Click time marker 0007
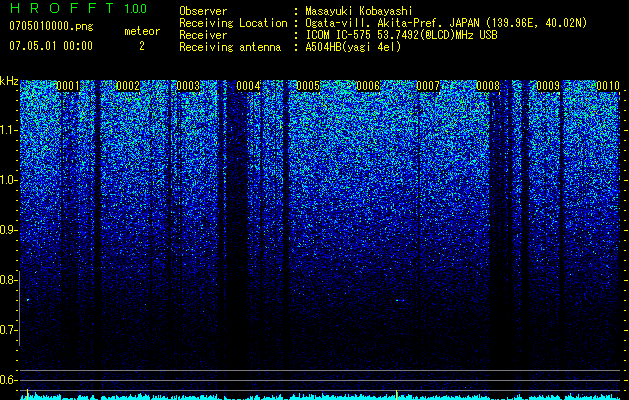This screenshot has width=629, height=400. [428, 86]
